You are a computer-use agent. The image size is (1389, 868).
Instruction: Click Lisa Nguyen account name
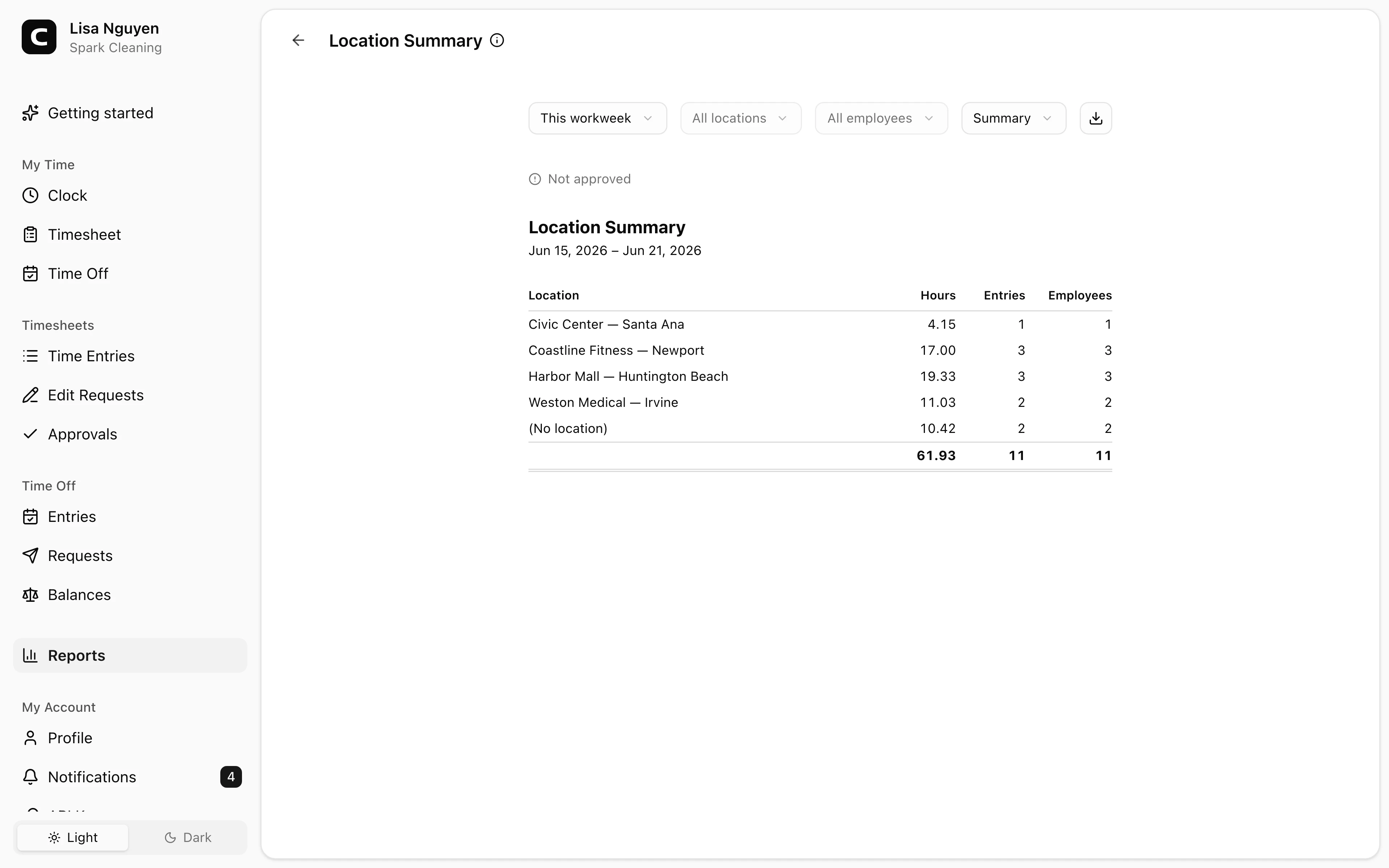pyautogui.click(x=114, y=28)
